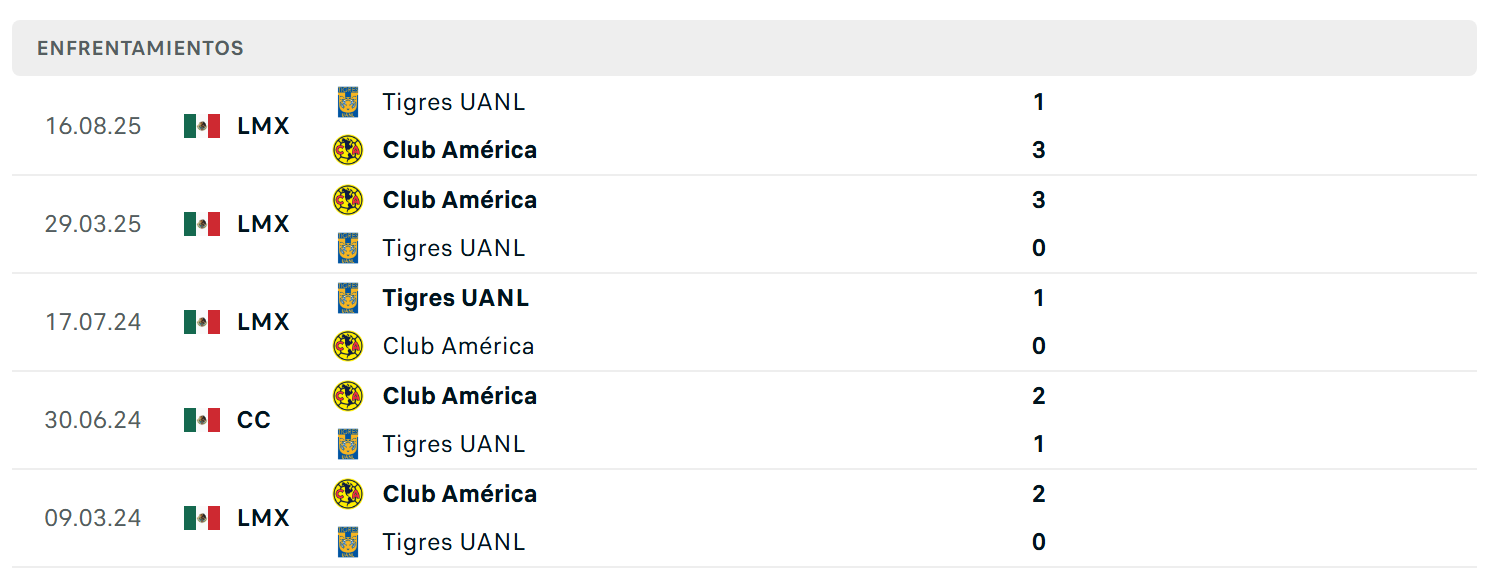Open the bold Tigres UANL name, 17.07.24 match
This screenshot has width=1490, height=585.
455,298
